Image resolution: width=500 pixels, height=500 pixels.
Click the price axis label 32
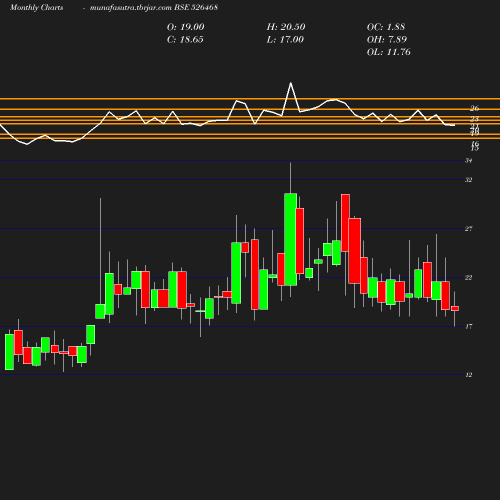[x=469, y=180]
